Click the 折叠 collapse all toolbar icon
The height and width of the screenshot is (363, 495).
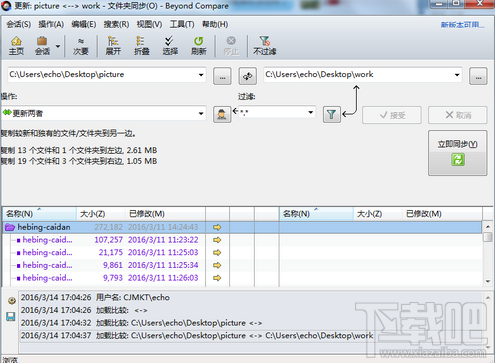141,45
